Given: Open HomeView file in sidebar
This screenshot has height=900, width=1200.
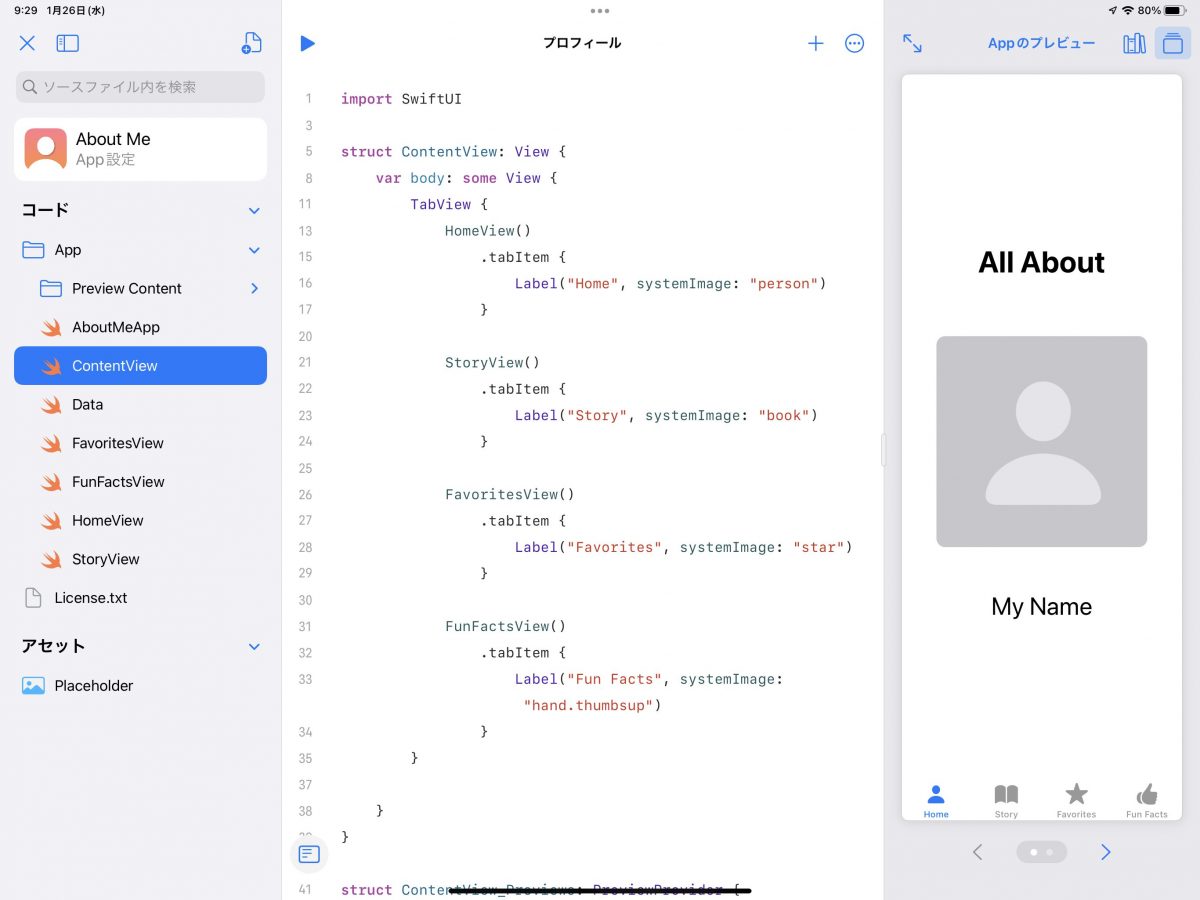Looking at the screenshot, I should click(x=108, y=520).
